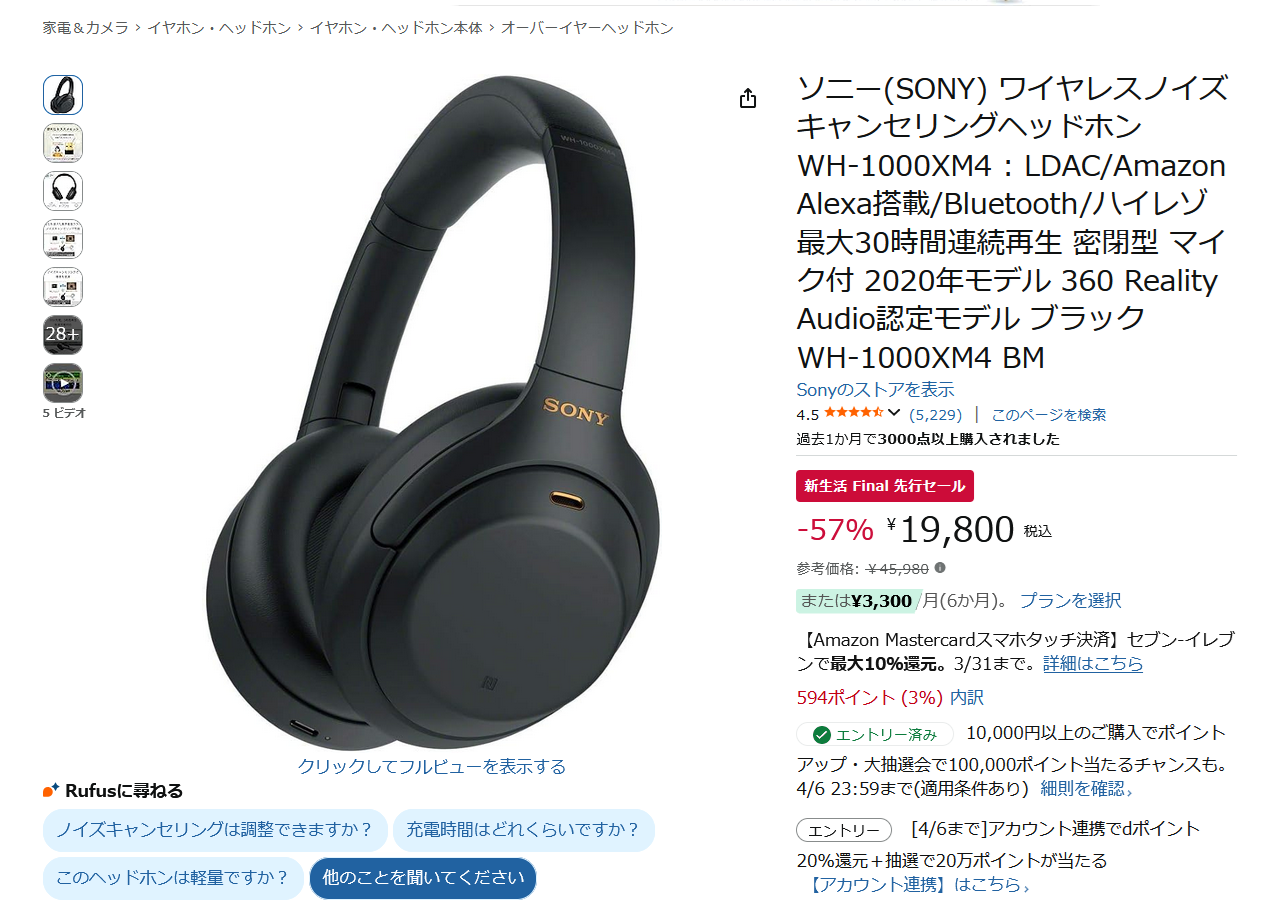Open the reference price info icon
Viewport: 1261px width, 904px height.
pos(940,568)
